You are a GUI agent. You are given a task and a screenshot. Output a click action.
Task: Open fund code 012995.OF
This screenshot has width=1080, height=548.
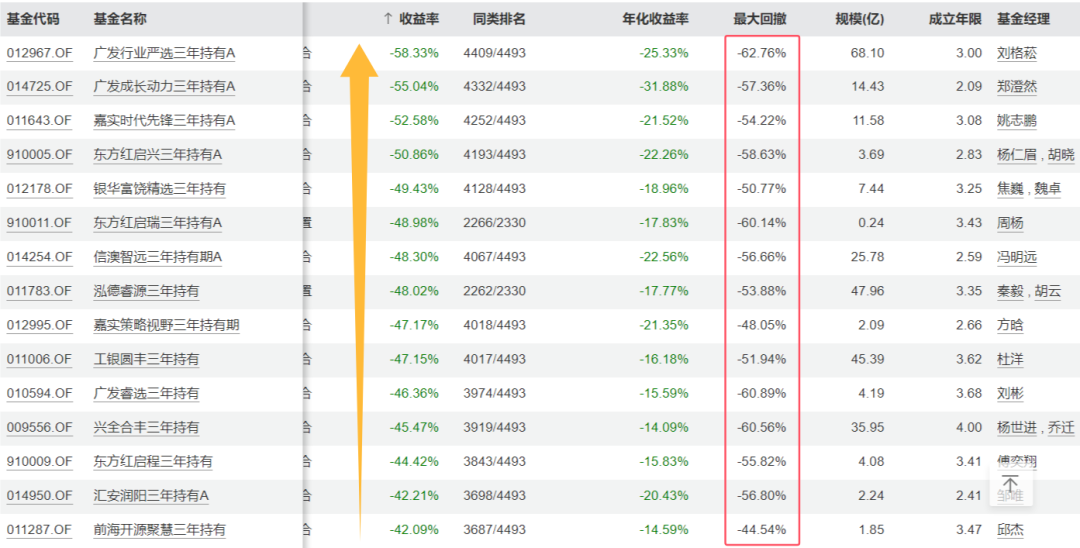[x=39, y=326]
